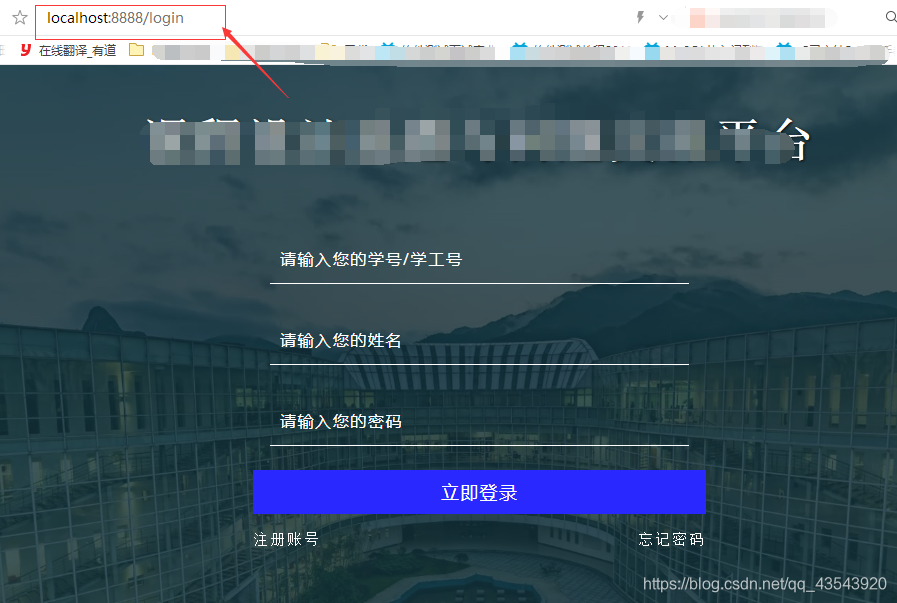Click the lightning extension icon near the address bar
897x603 pixels.
(x=640, y=16)
